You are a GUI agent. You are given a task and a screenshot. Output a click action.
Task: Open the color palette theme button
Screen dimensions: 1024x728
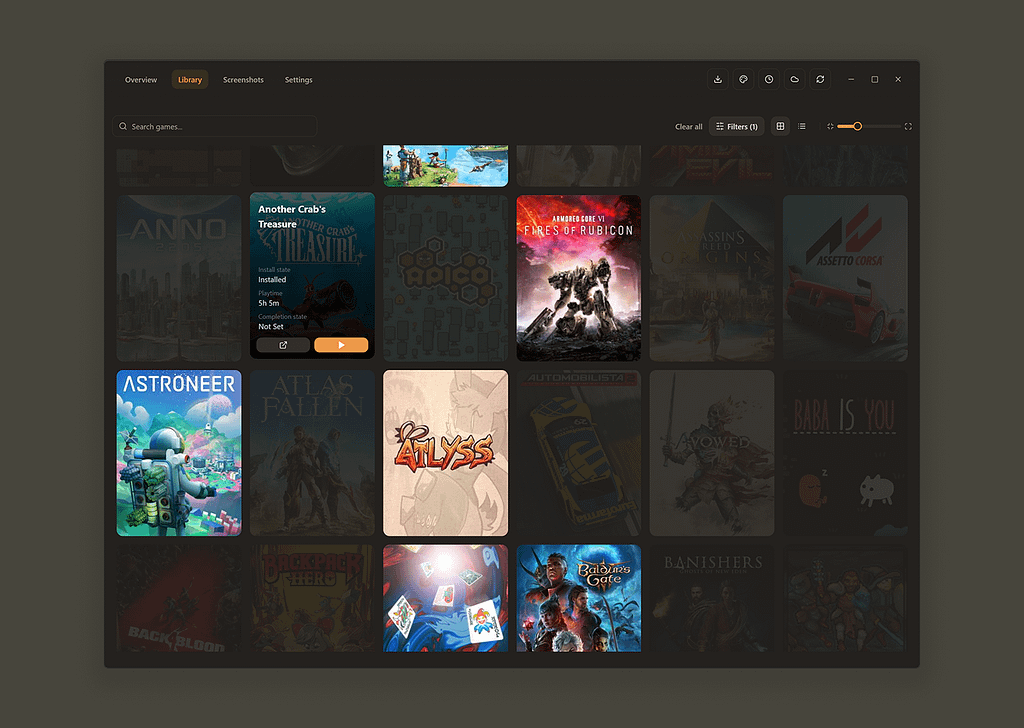click(743, 80)
